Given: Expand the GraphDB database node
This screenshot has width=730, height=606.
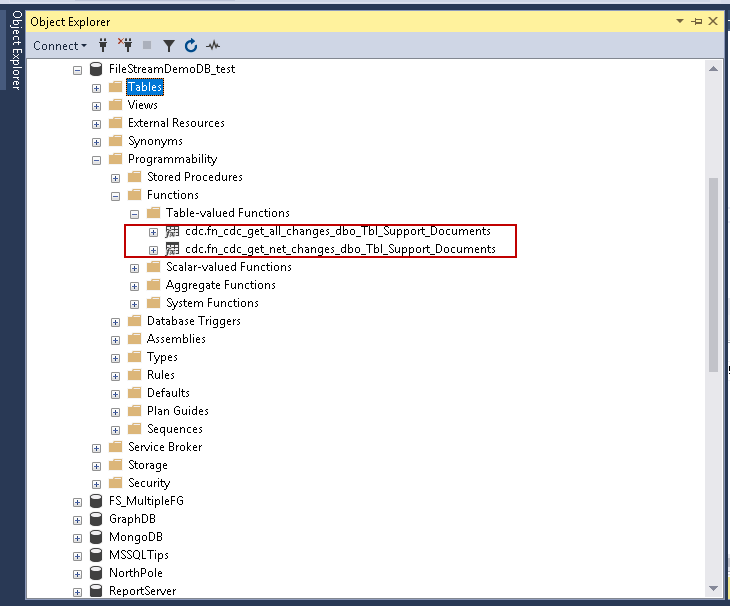Looking at the screenshot, I should (x=77, y=520).
